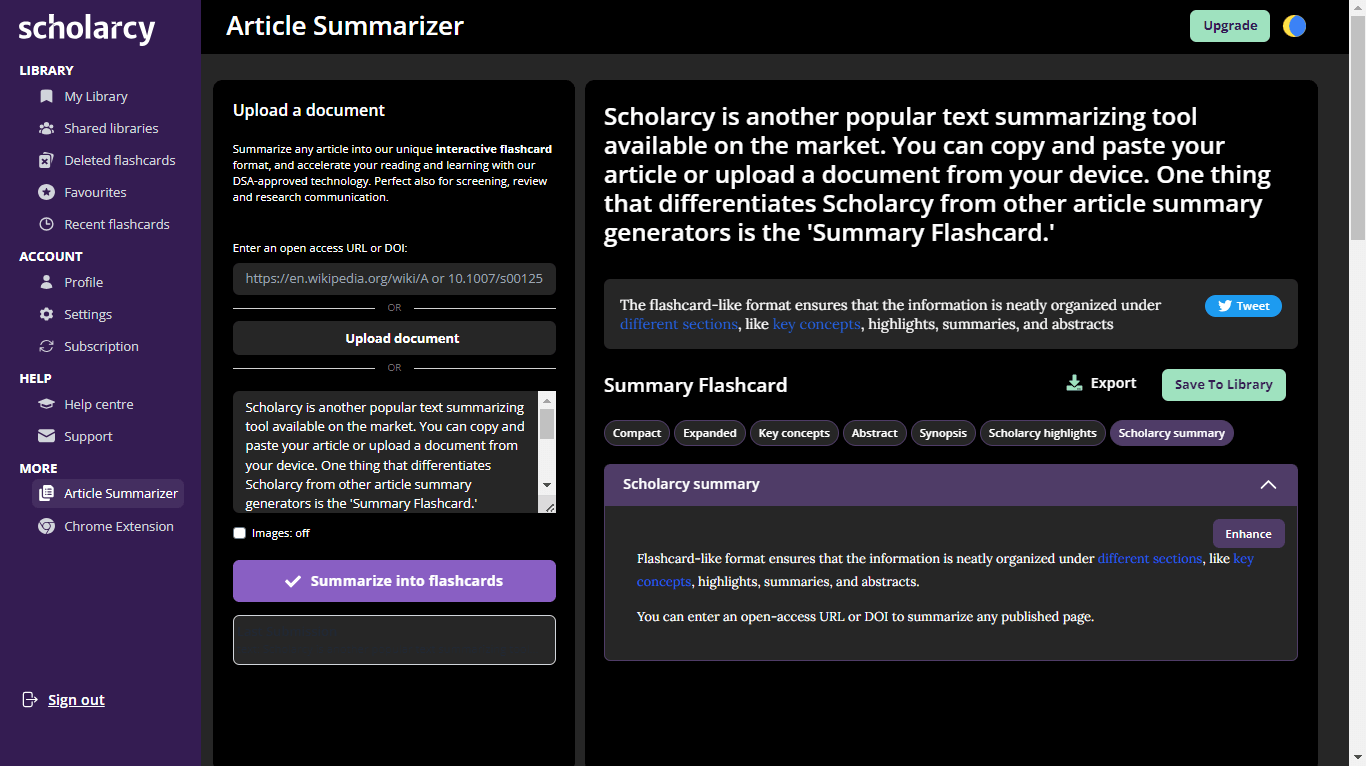
Task: Click the Twitter bird icon on Tweet
Action: (x=1224, y=306)
